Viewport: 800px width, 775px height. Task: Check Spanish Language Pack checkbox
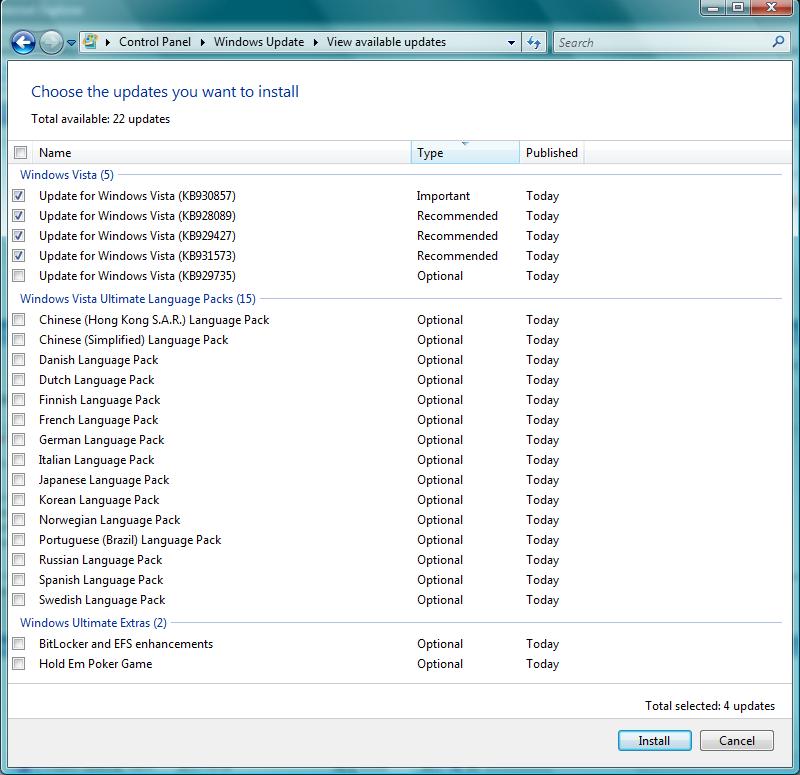19,580
